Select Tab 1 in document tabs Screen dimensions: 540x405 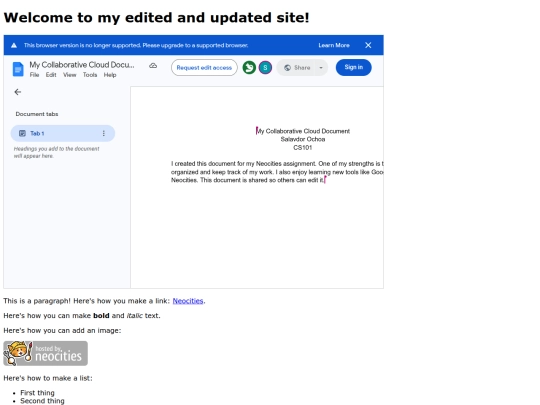pyautogui.click(x=63, y=133)
